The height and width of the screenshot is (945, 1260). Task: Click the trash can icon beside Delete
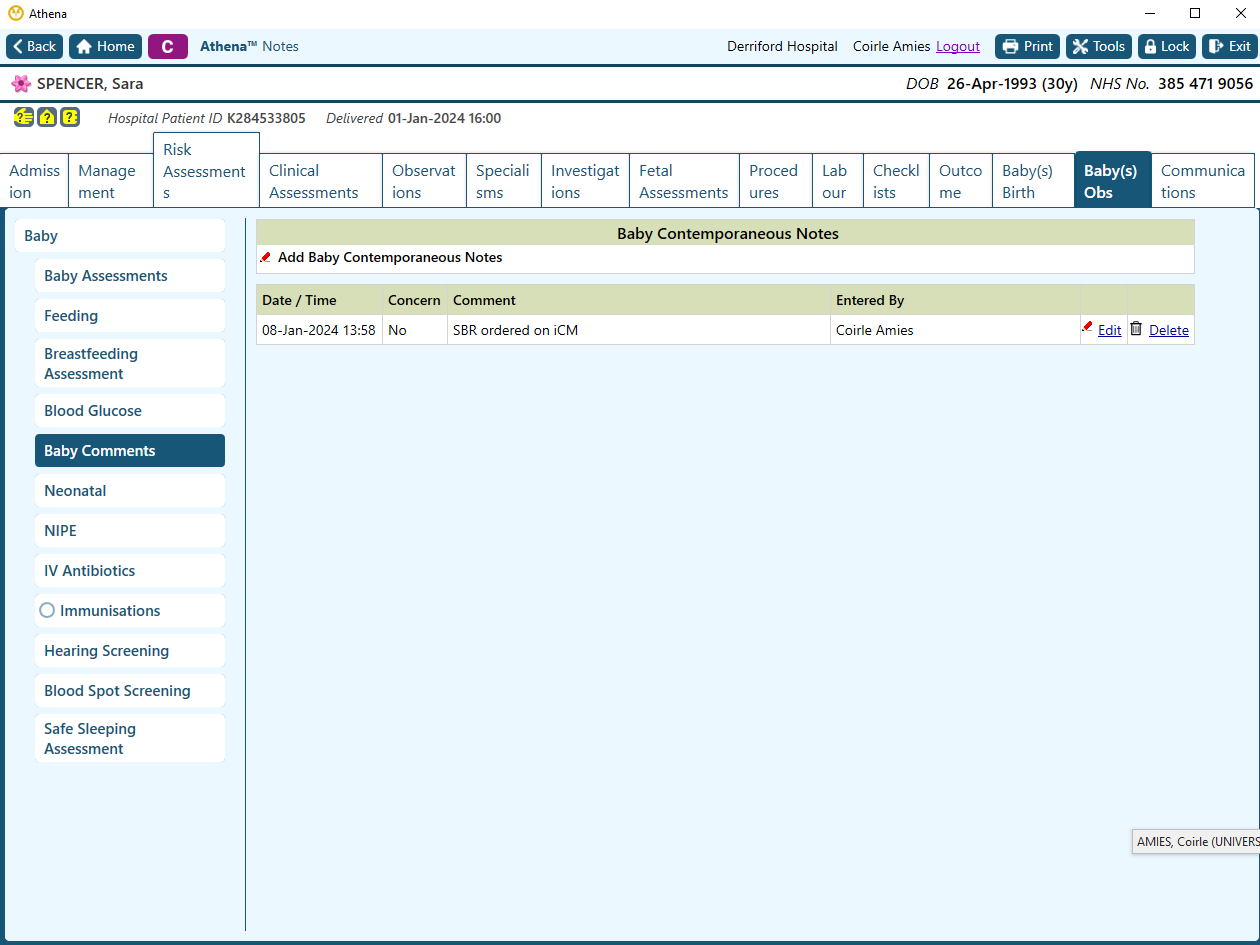[x=1136, y=328]
